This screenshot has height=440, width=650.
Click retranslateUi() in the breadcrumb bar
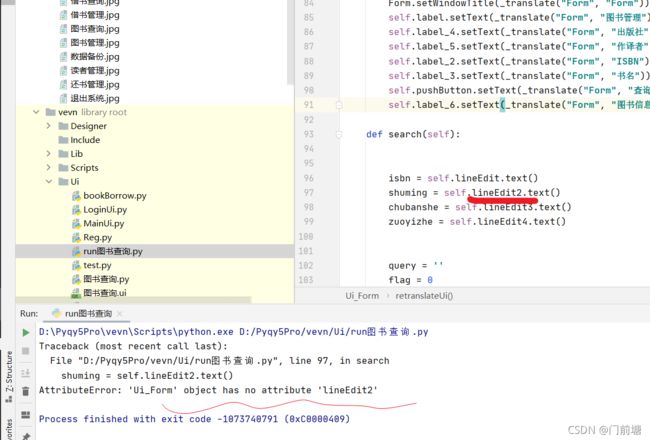click(424, 296)
